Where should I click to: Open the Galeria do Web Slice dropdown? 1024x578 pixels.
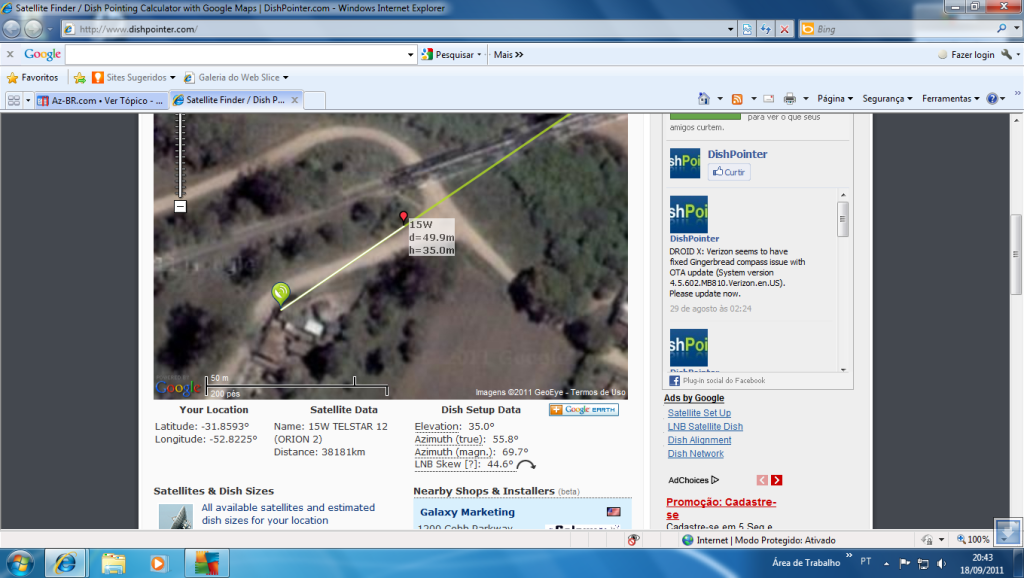pyautogui.click(x=285, y=78)
